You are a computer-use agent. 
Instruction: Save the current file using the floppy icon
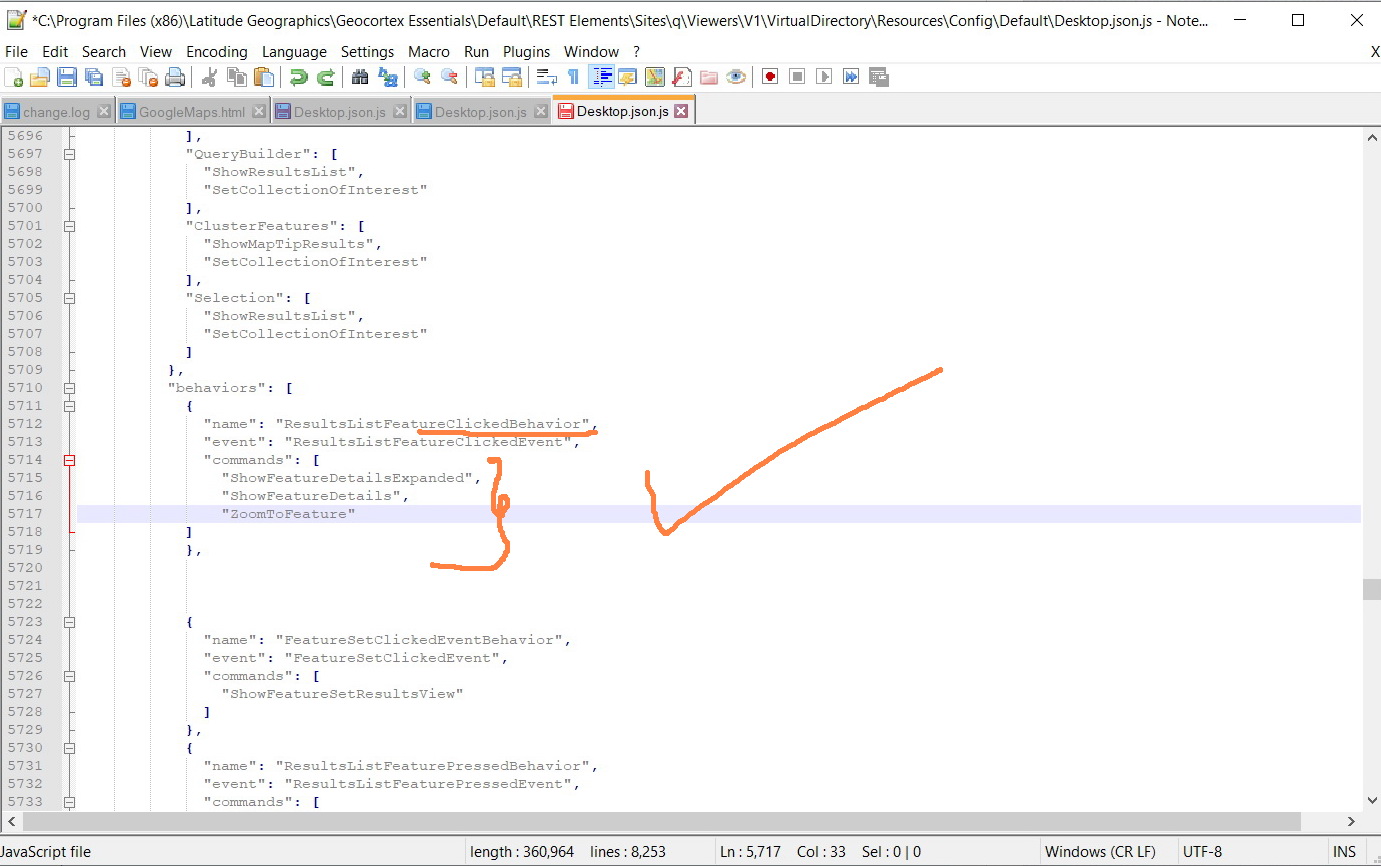click(x=67, y=77)
